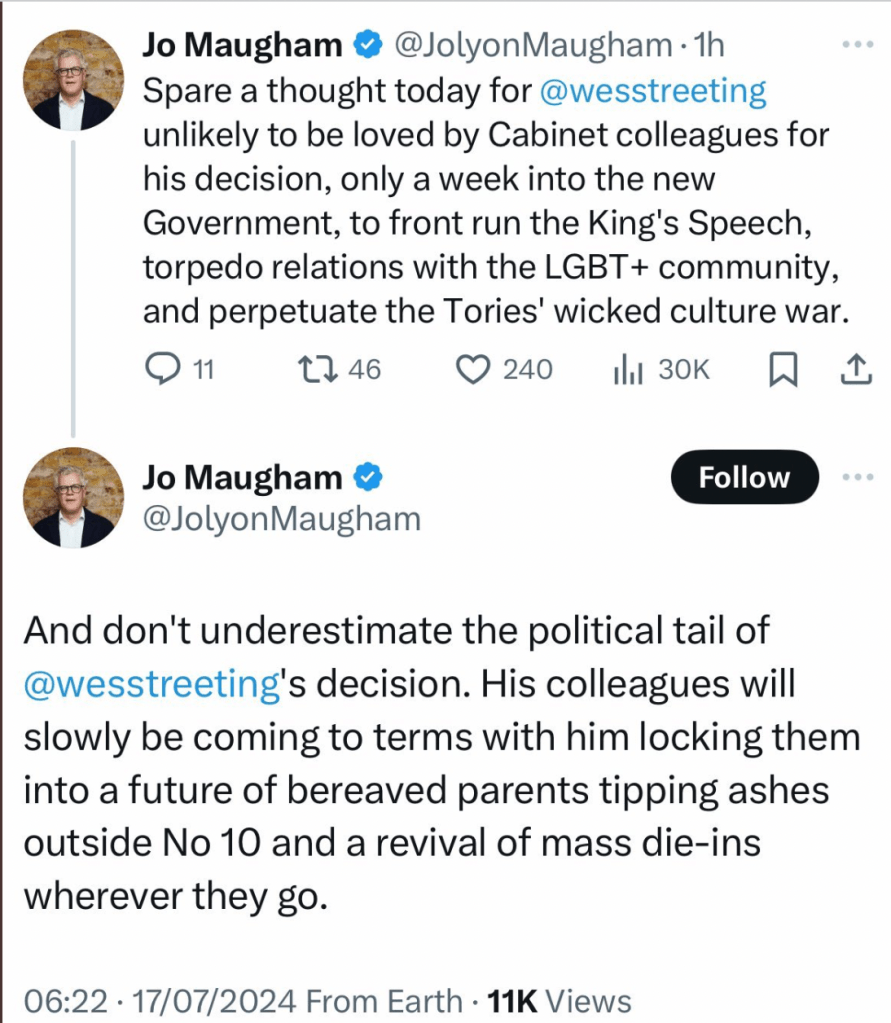891x1023 pixels.
Task: Click the @JolyonMaugham handle under second name
Action: coord(281,519)
